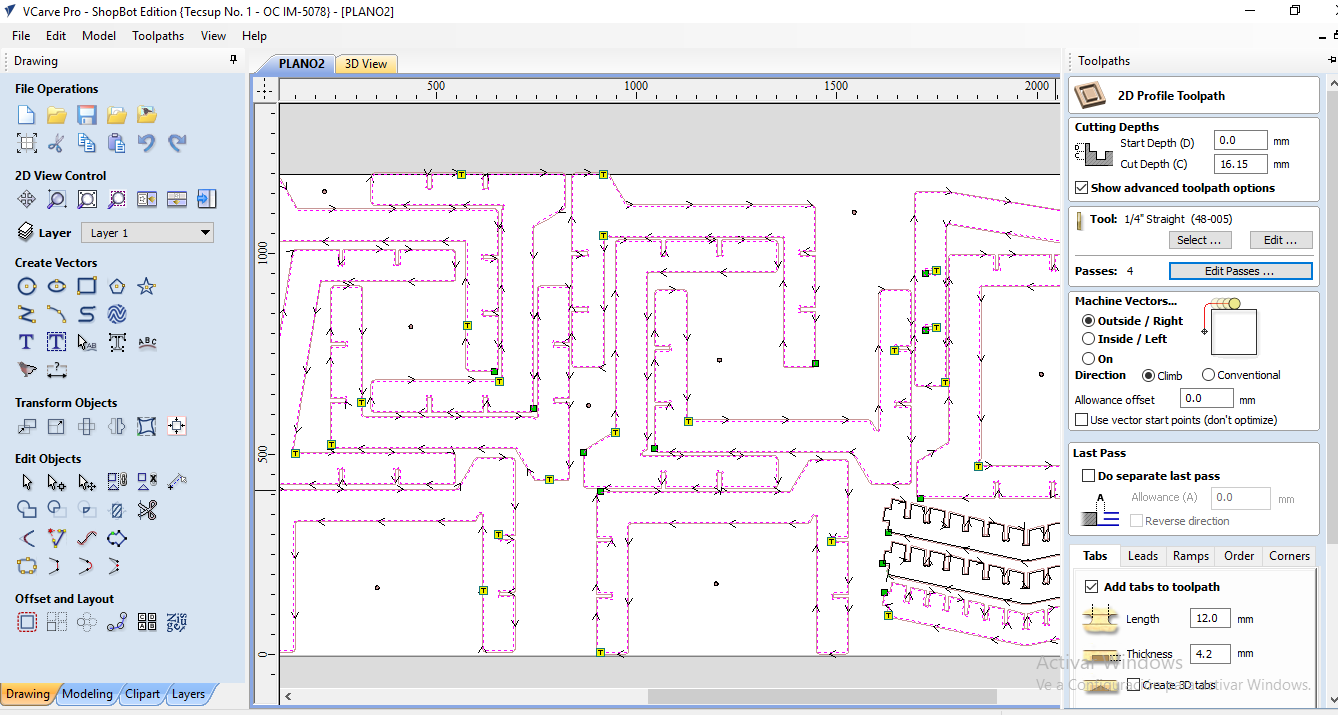Select the Draw Polyline tool
Image resolution: width=1338 pixels, height=715 pixels.
pyautogui.click(x=27, y=315)
